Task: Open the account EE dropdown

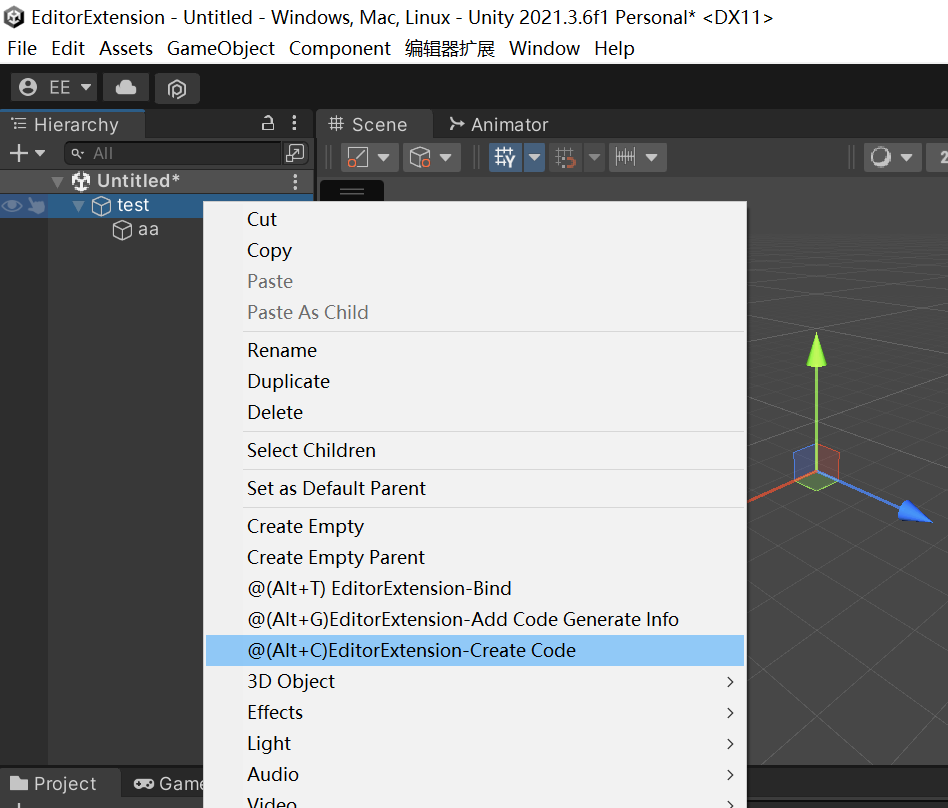Action: (54, 88)
